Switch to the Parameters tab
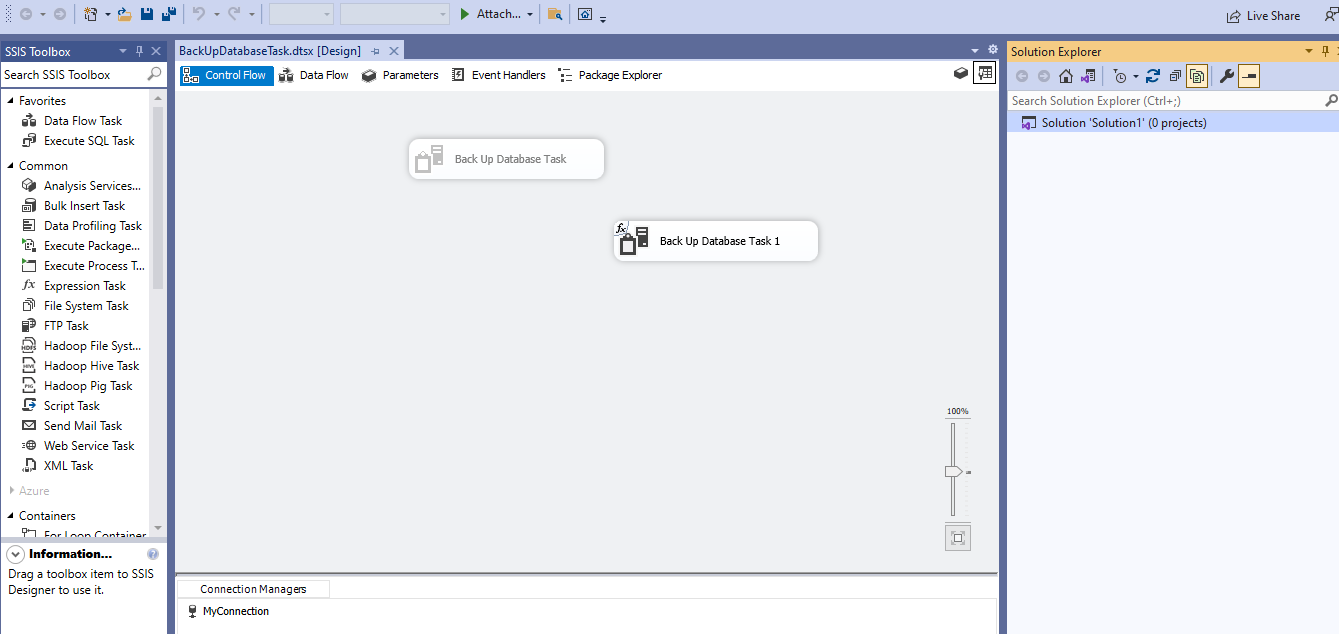Screen dimensions: 1339x634 [400, 75]
